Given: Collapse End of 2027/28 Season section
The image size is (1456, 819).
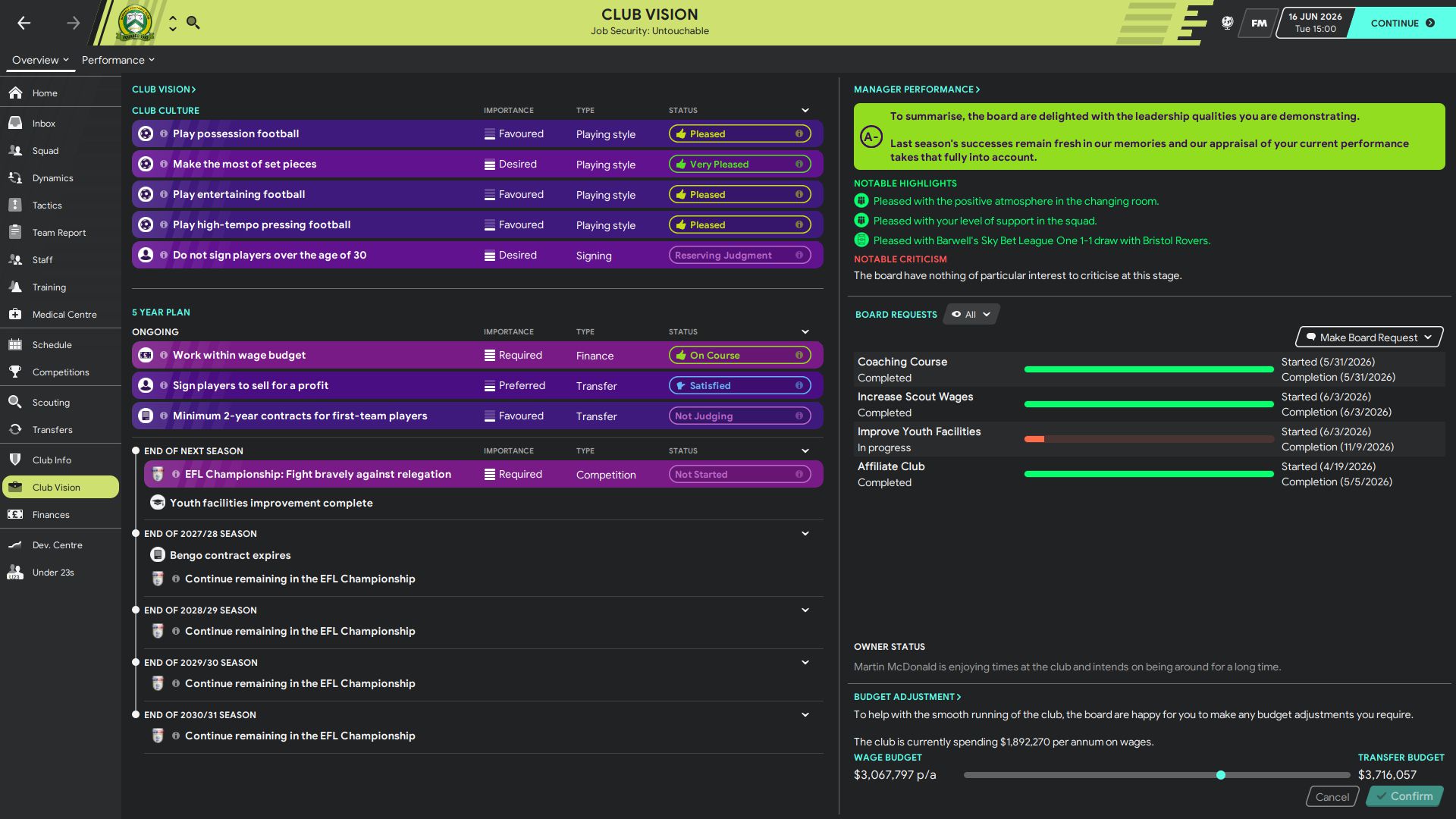Looking at the screenshot, I should [x=805, y=533].
